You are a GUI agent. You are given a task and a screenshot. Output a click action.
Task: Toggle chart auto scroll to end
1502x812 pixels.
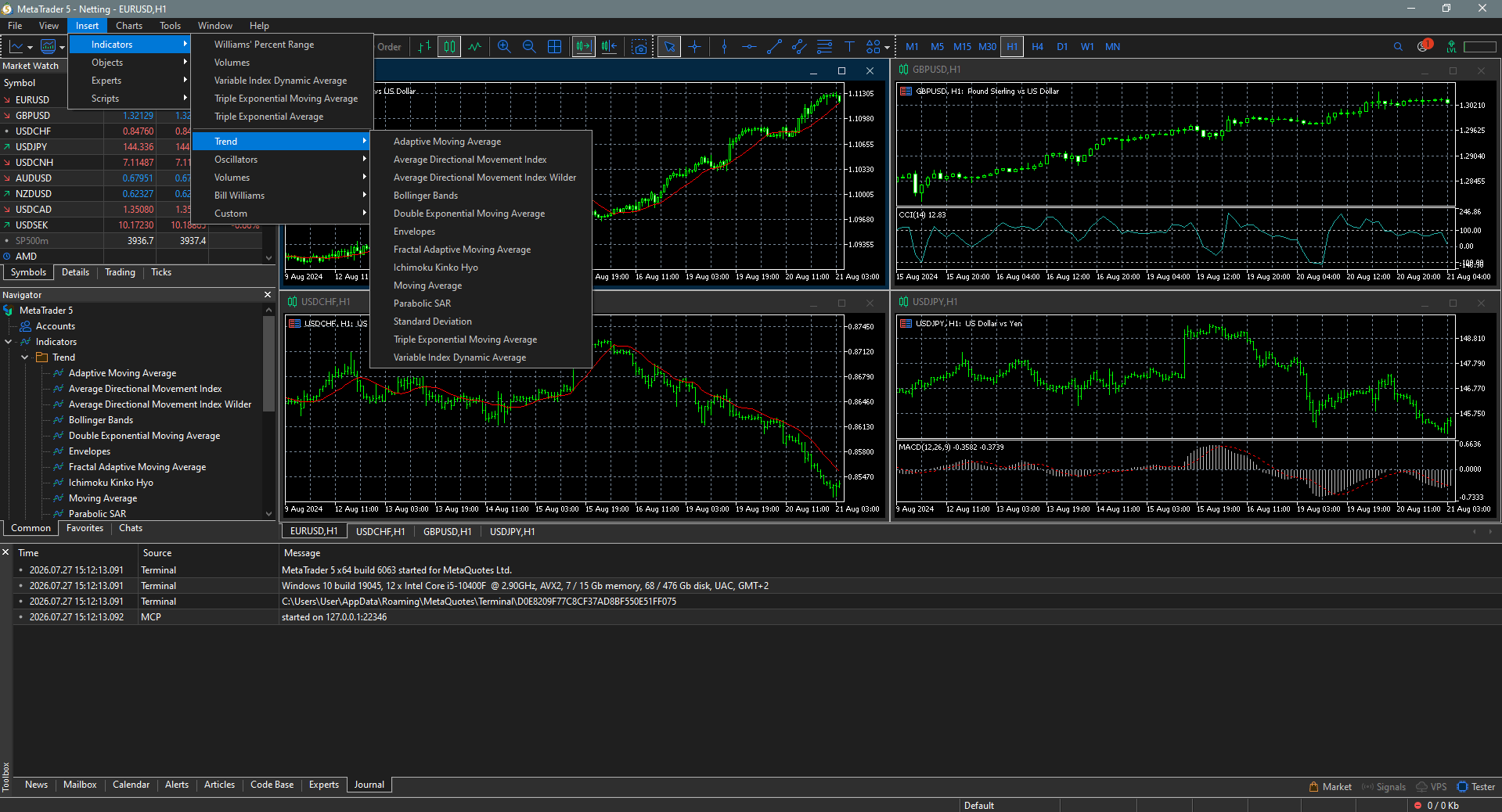click(584, 47)
